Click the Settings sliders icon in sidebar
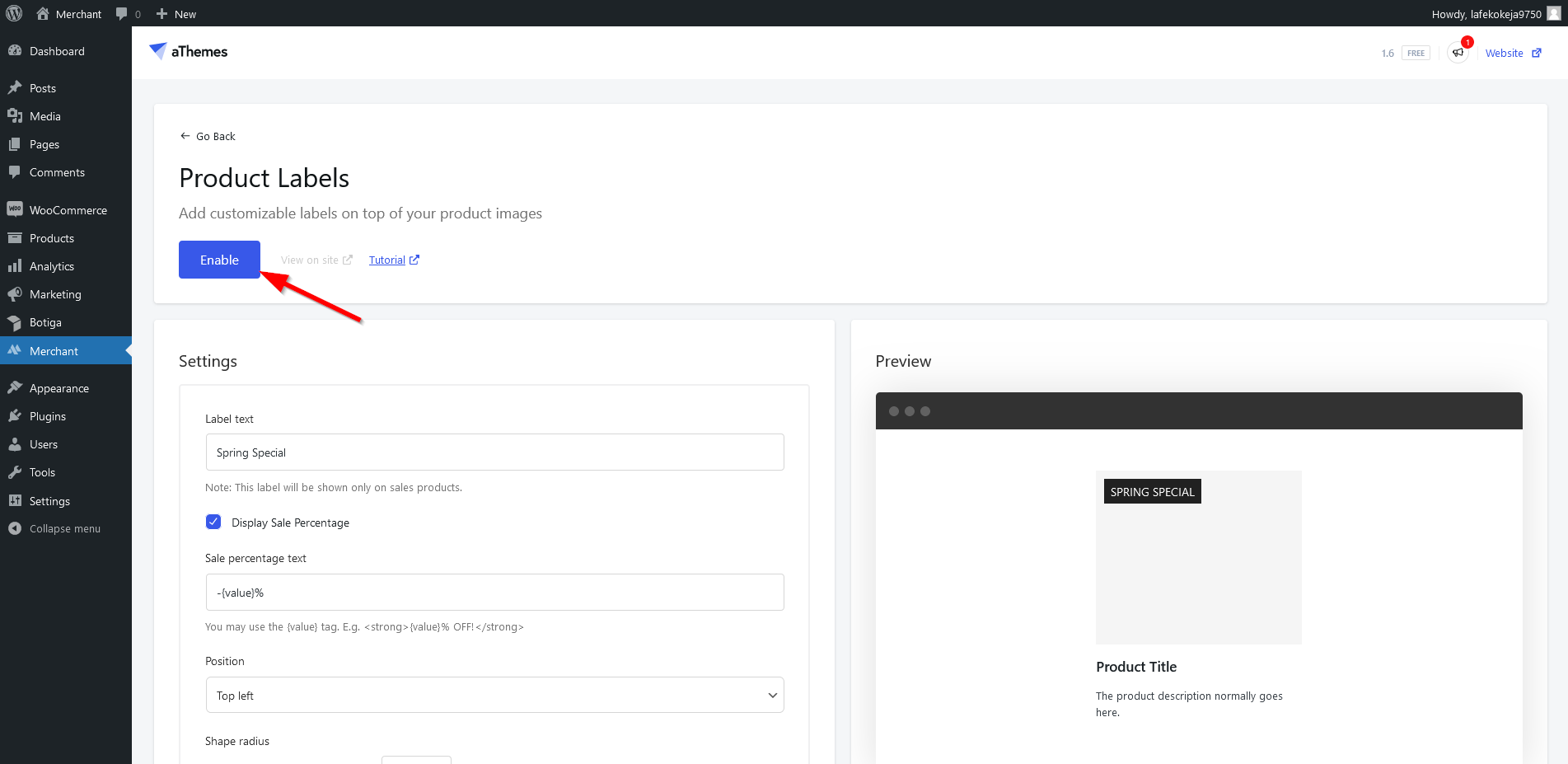This screenshot has width=1568, height=764. coord(15,500)
